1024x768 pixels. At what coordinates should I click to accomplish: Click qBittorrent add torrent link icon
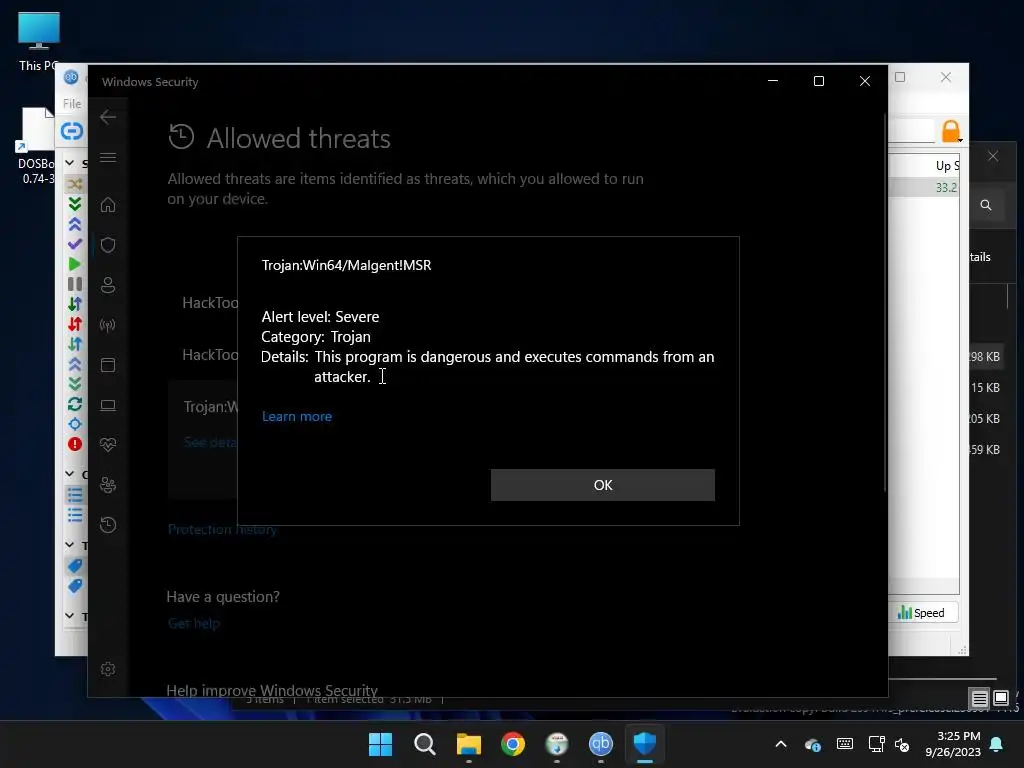[72, 131]
